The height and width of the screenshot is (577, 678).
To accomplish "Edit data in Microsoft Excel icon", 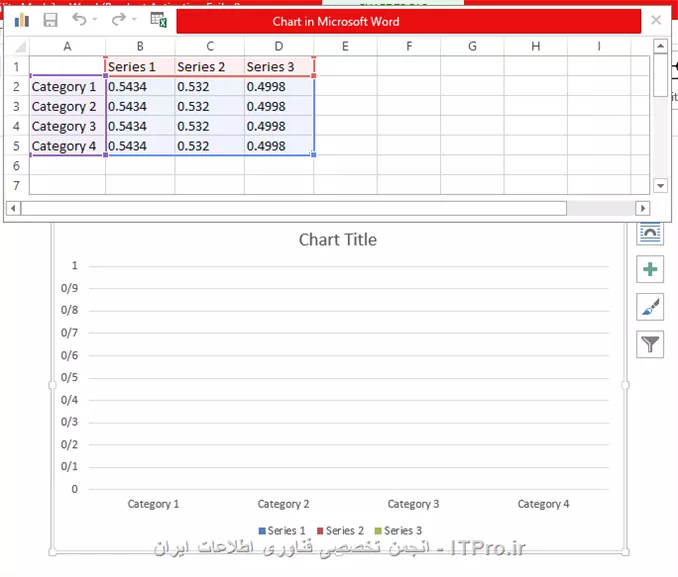I will 158,20.
